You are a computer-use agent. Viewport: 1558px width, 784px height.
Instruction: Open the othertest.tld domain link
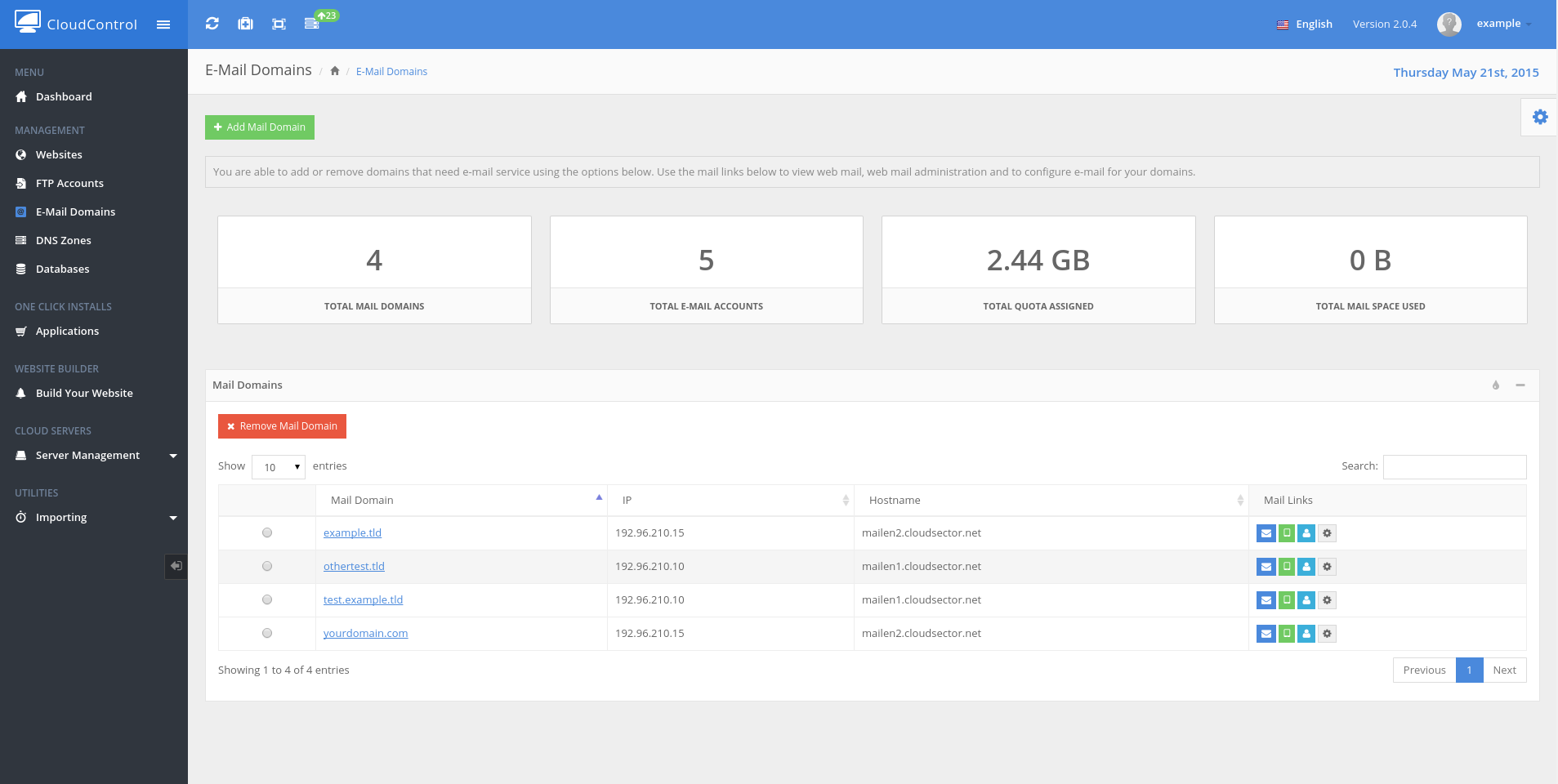tap(354, 566)
